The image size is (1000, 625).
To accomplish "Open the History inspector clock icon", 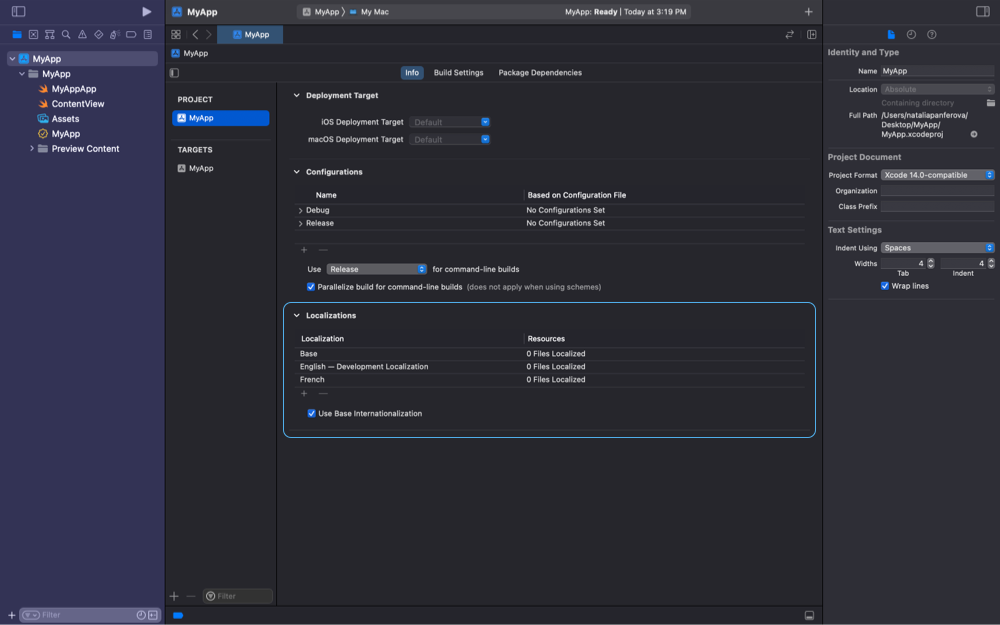I will pyautogui.click(x=911, y=34).
